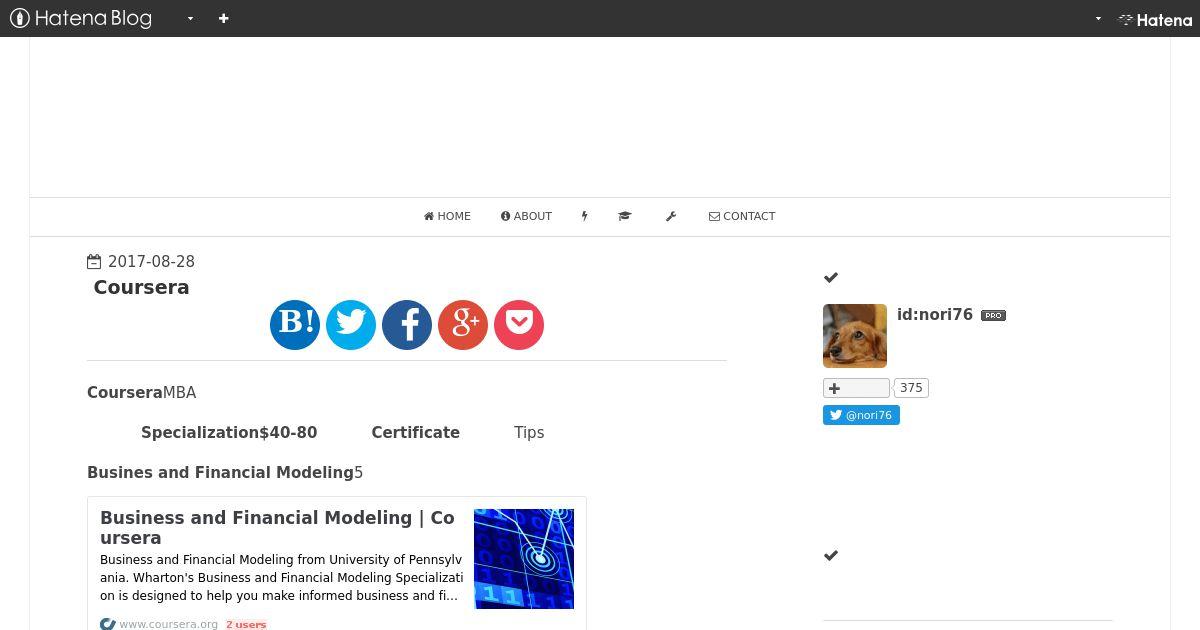This screenshot has height=630, width=1200.
Task: Click the plus subscribe button
Action: [x=856, y=388]
